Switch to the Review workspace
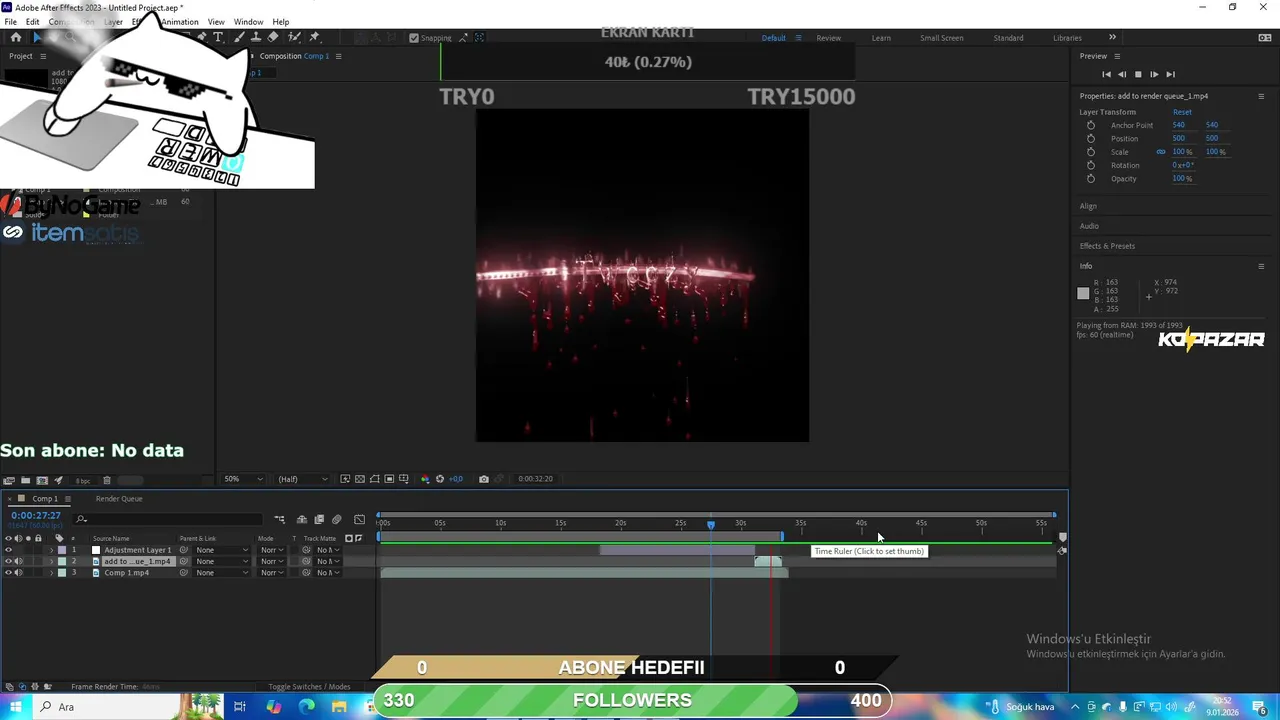1280x720 pixels. tap(829, 38)
